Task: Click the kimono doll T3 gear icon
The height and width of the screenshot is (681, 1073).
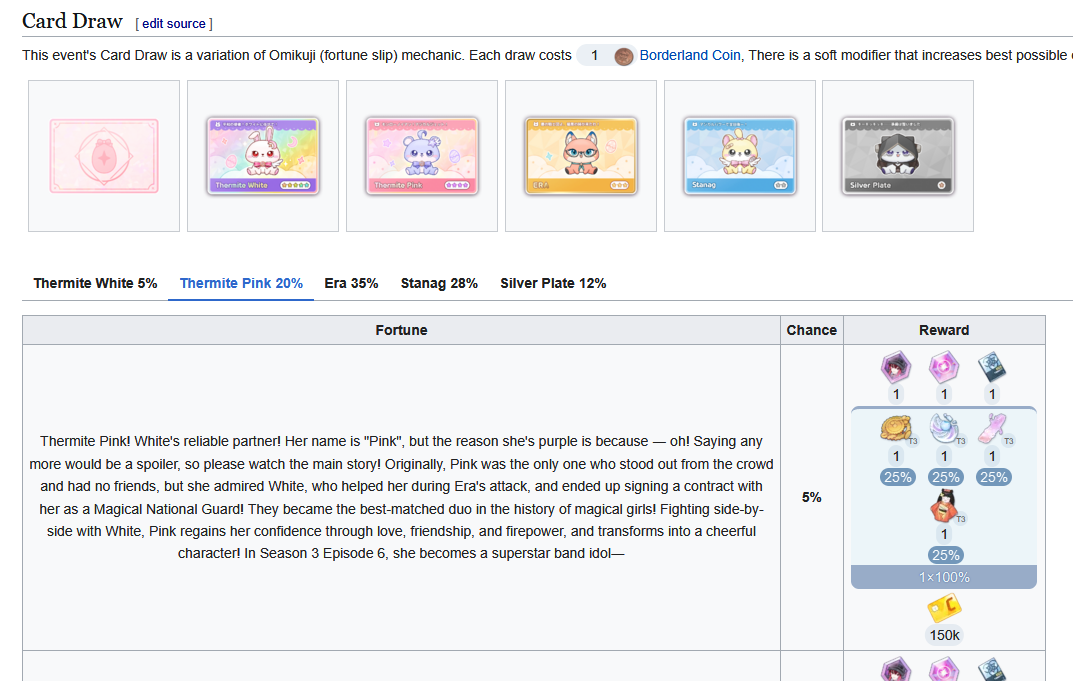Action: pyautogui.click(x=944, y=507)
